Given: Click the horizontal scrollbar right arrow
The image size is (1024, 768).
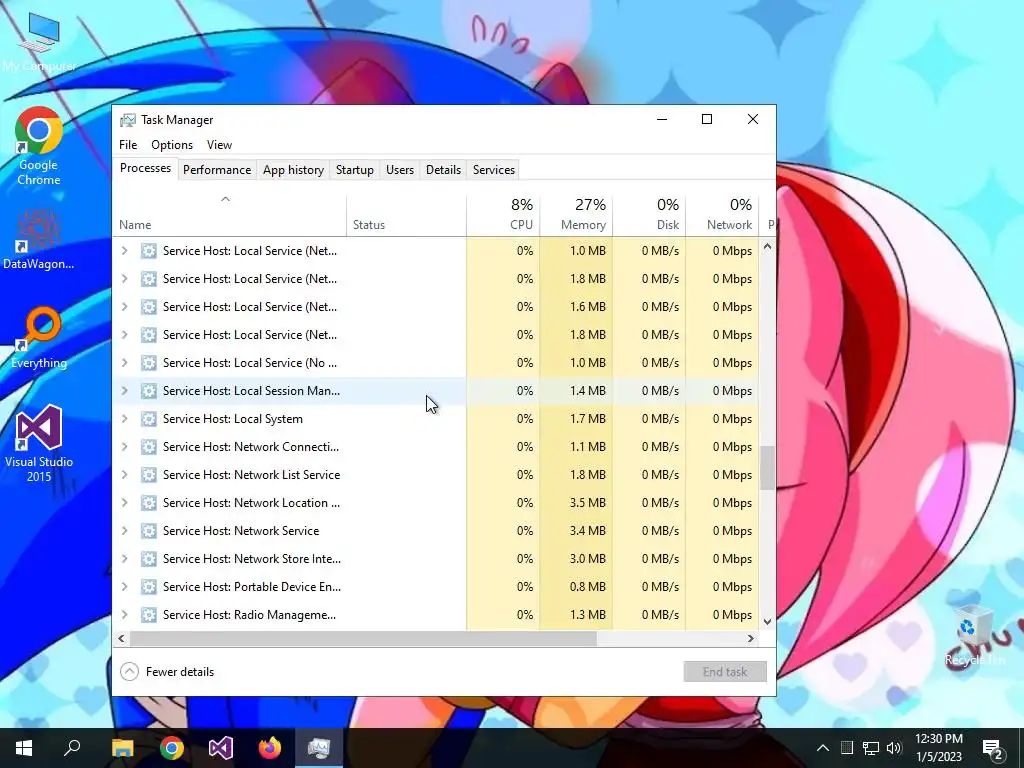Looking at the screenshot, I should [x=750, y=638].
